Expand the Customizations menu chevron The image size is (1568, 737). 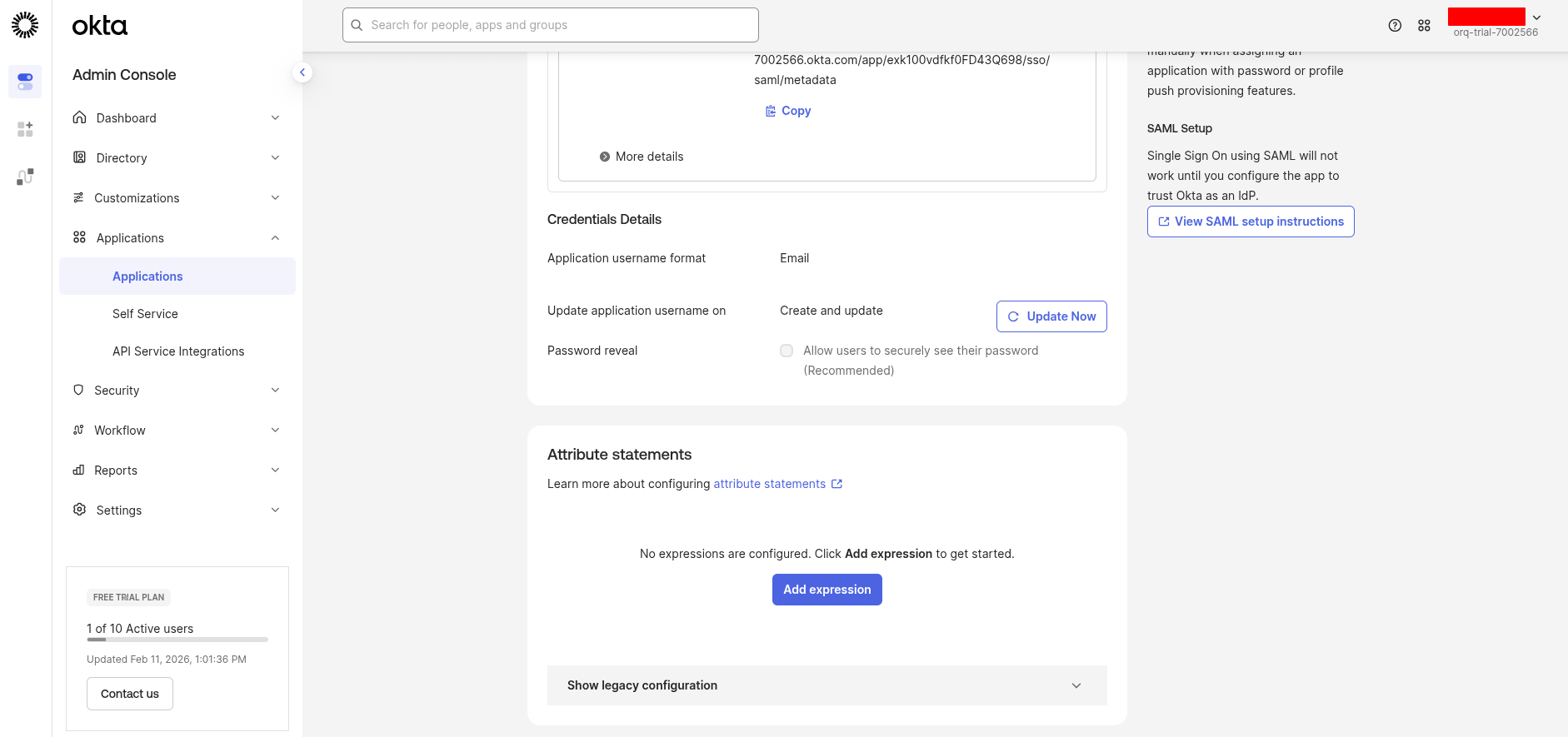point(275,197)
